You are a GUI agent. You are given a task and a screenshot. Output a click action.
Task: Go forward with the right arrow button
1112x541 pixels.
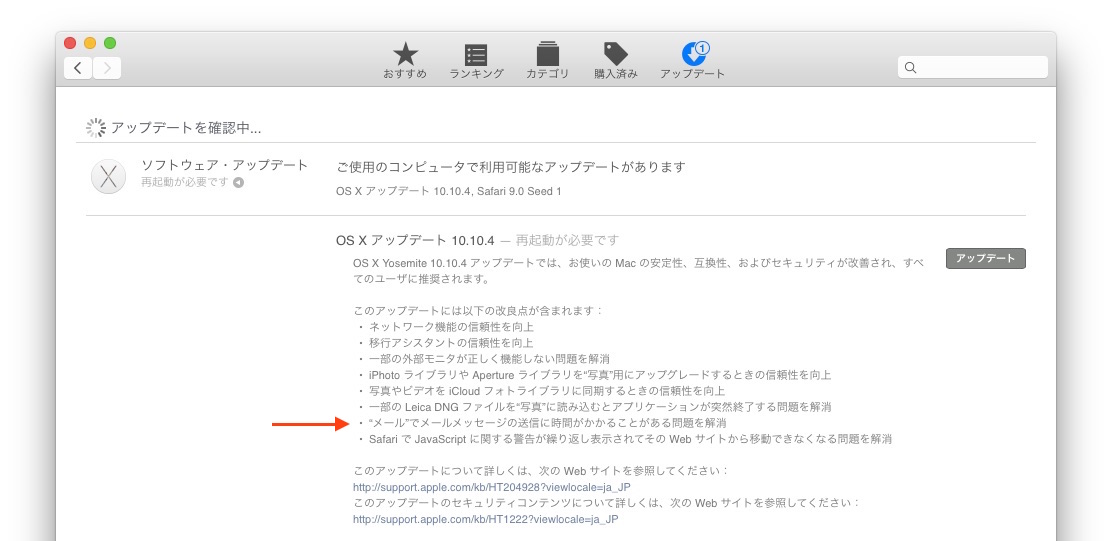[x=107, y=68]
